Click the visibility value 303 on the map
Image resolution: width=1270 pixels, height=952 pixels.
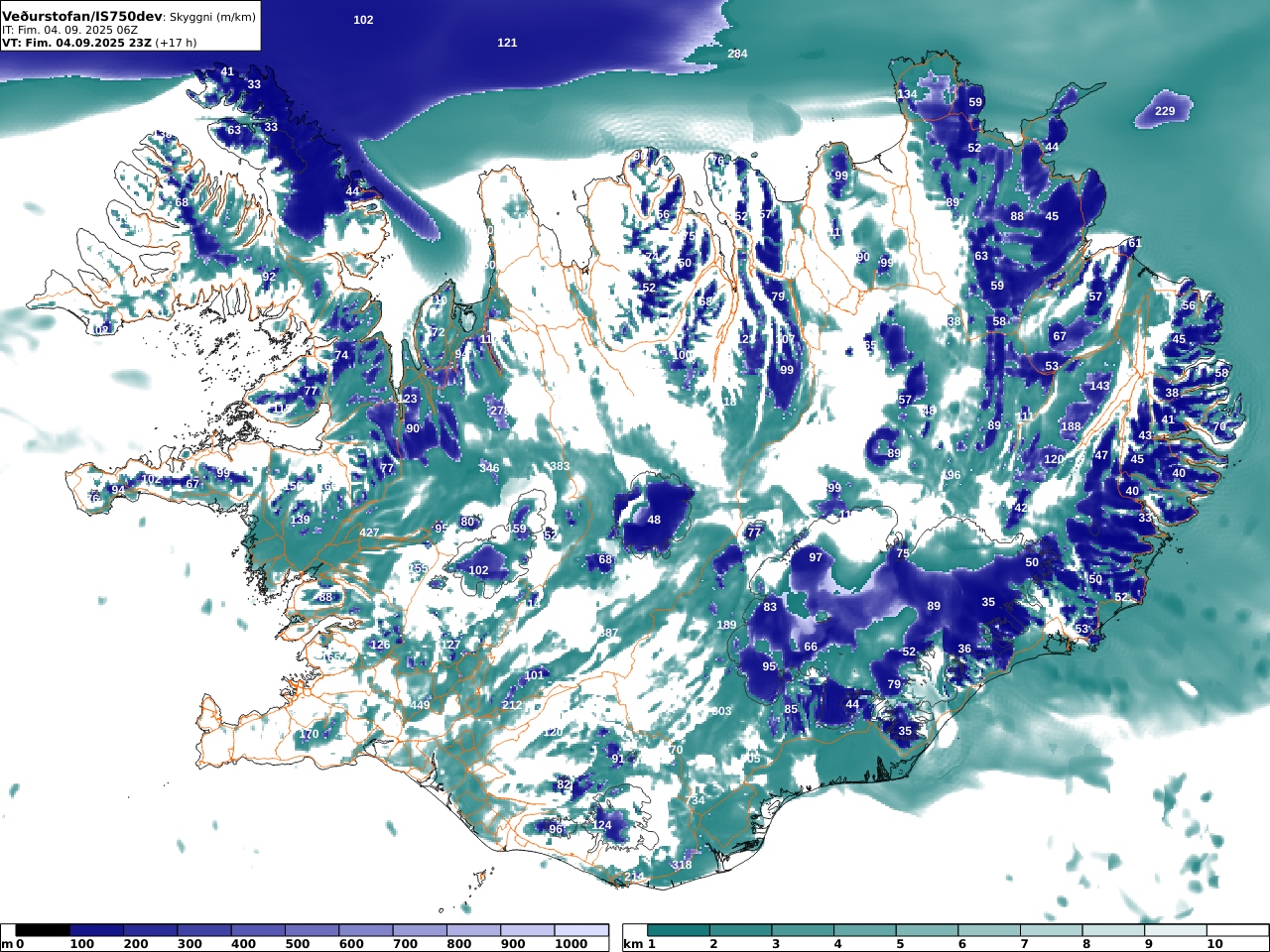pyautogui.click(x=721, y=711)
